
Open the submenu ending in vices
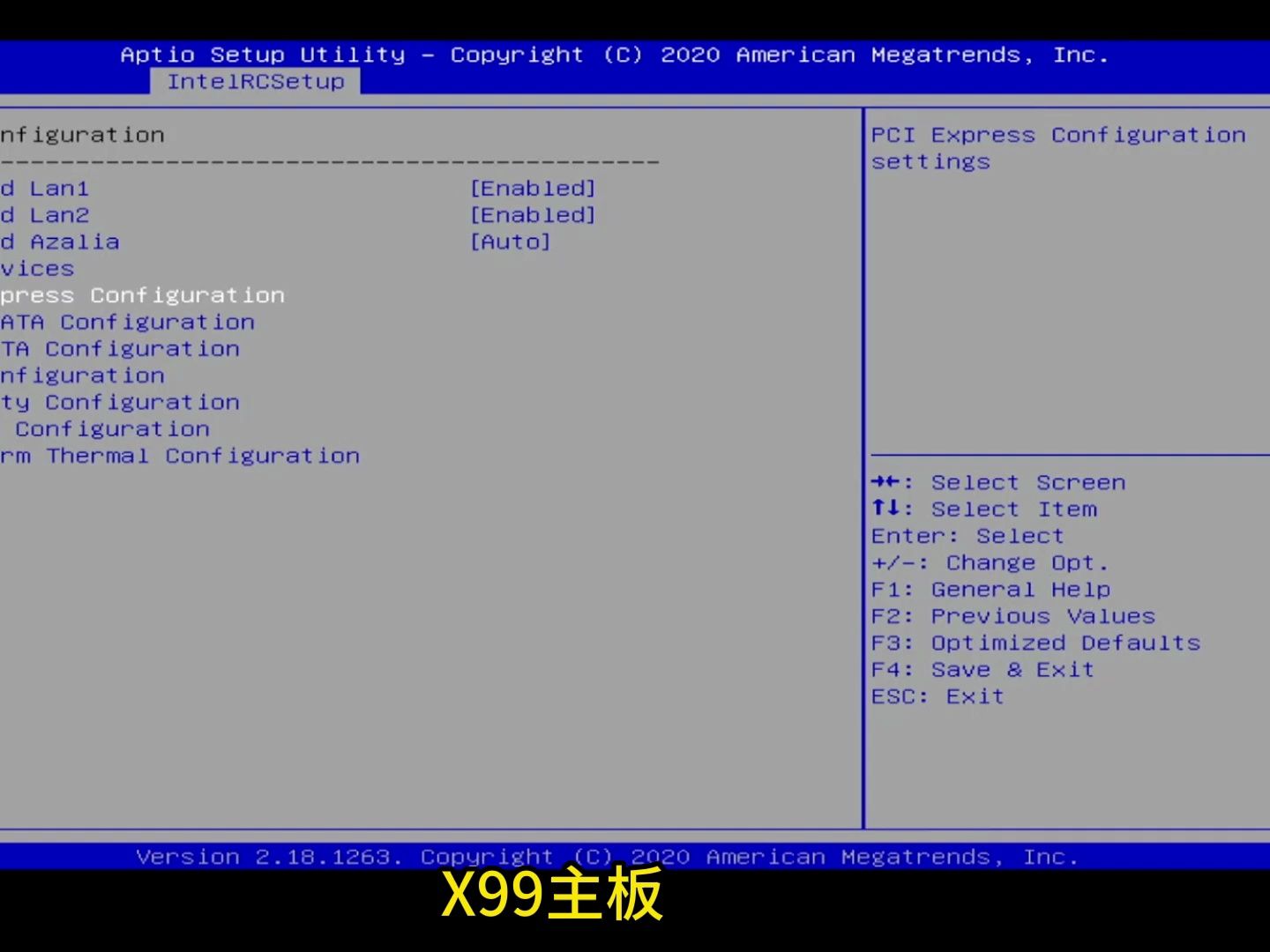[37, 269]
